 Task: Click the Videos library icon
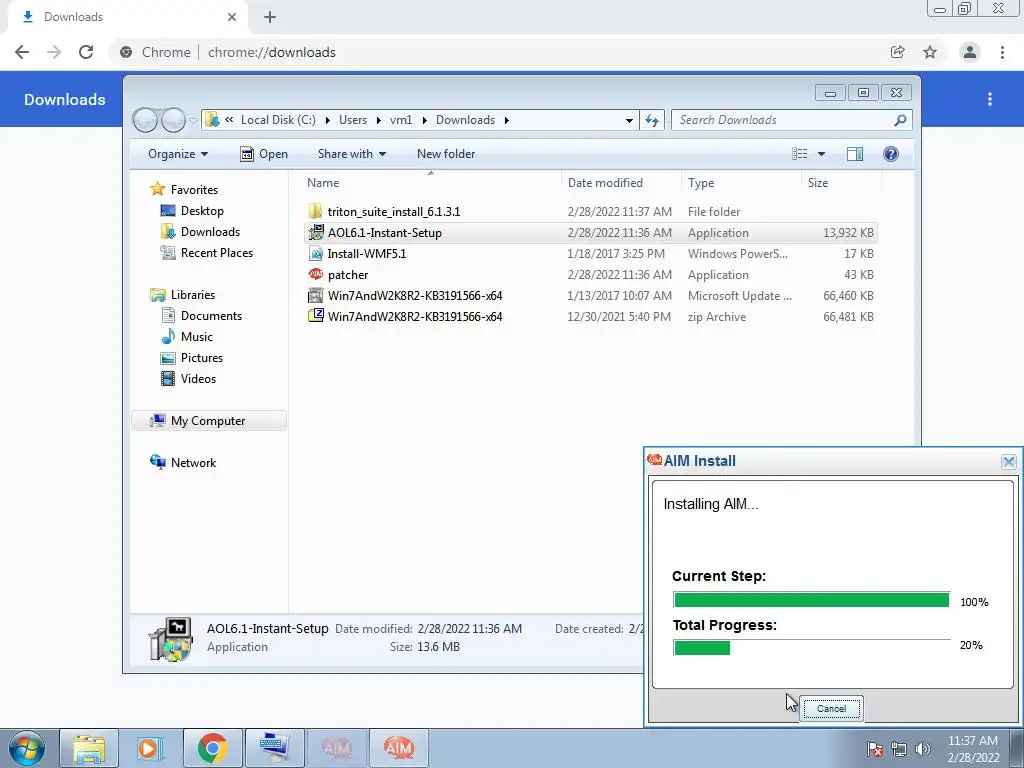tap(168, 379)
